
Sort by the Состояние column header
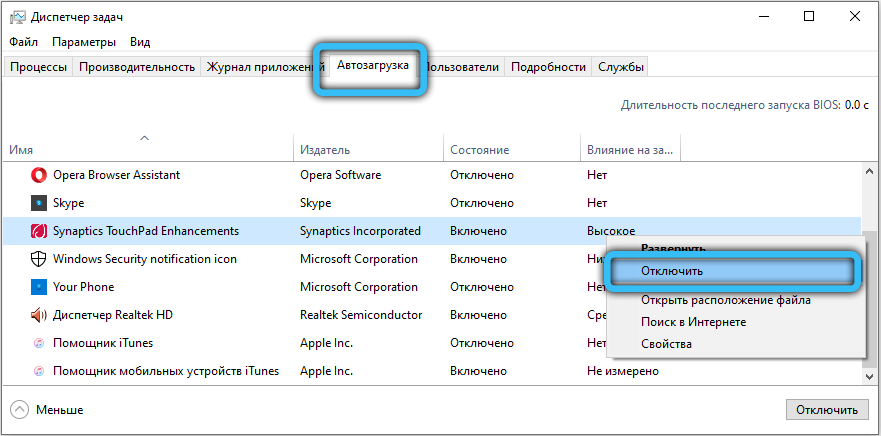click(480, 150)
